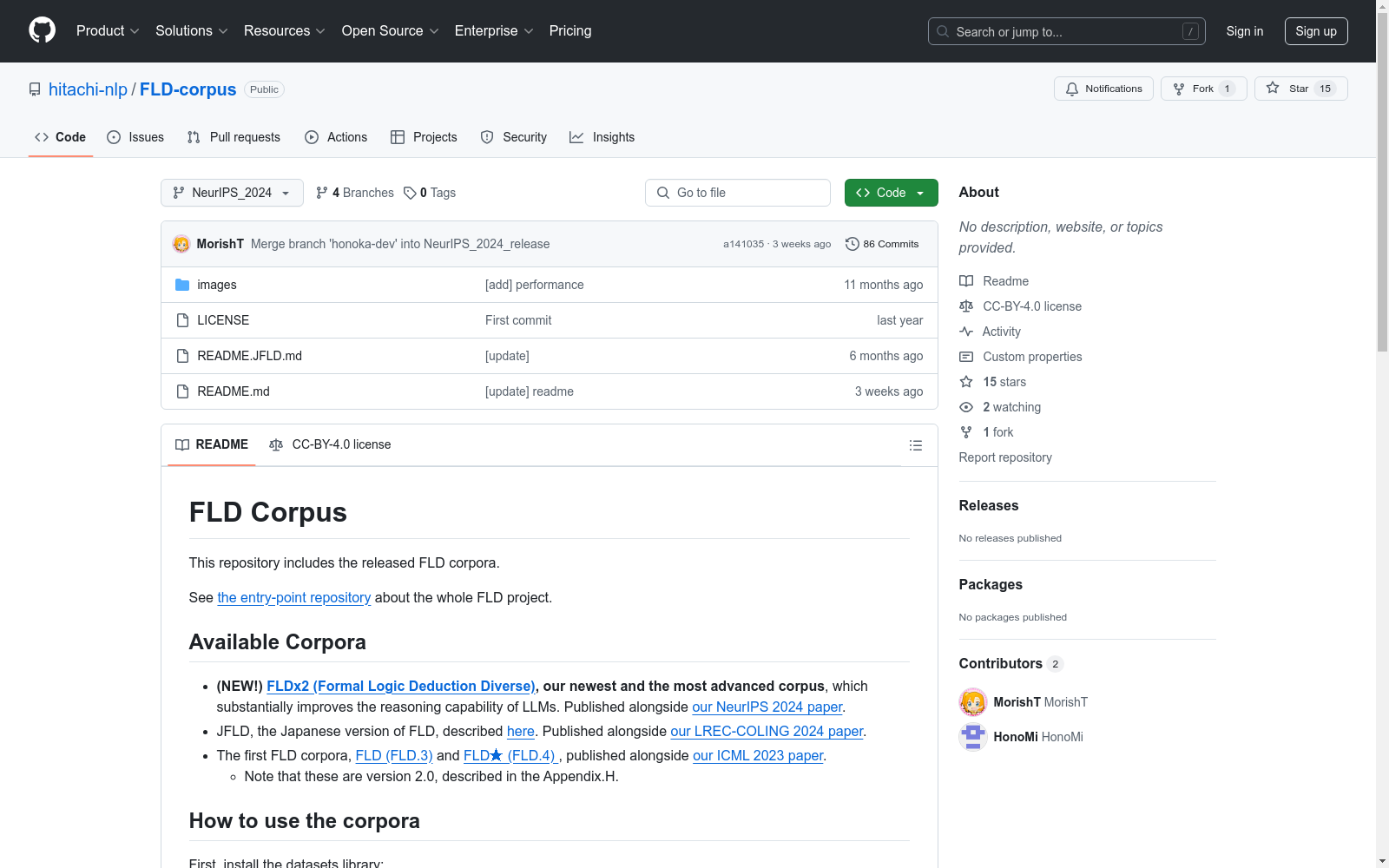Open our ICML 2023 paper link
This screenshot has height=868, width=1389.
(x=758, y=755)
